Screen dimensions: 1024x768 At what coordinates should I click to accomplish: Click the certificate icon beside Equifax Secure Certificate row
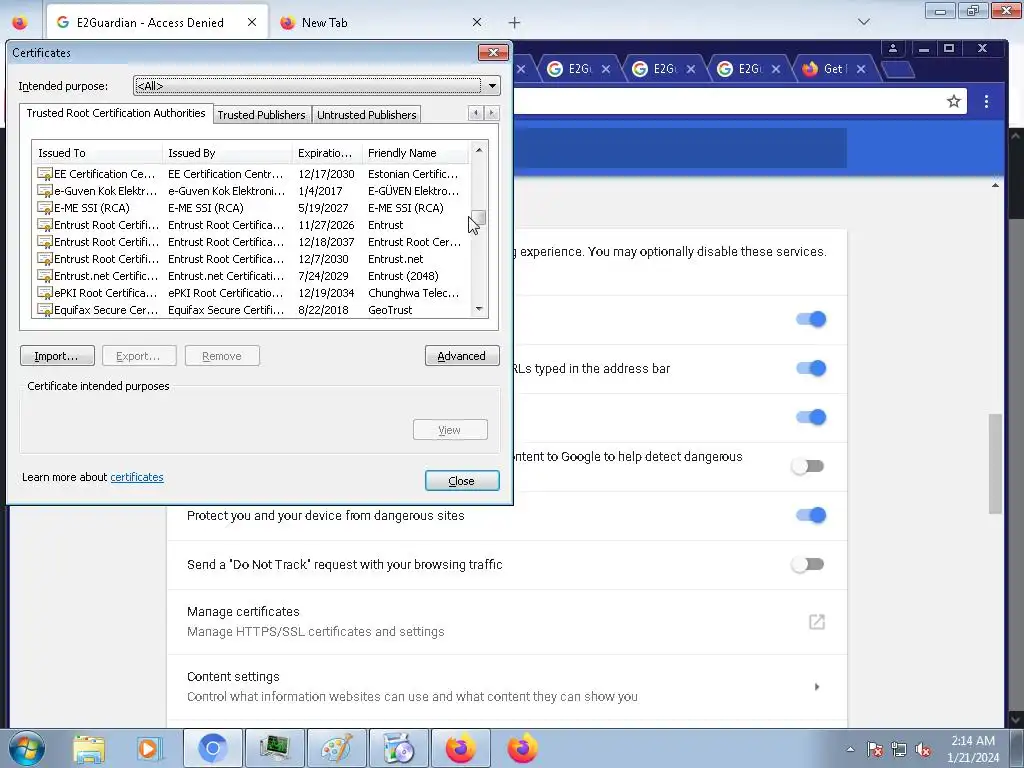(44, 310)
